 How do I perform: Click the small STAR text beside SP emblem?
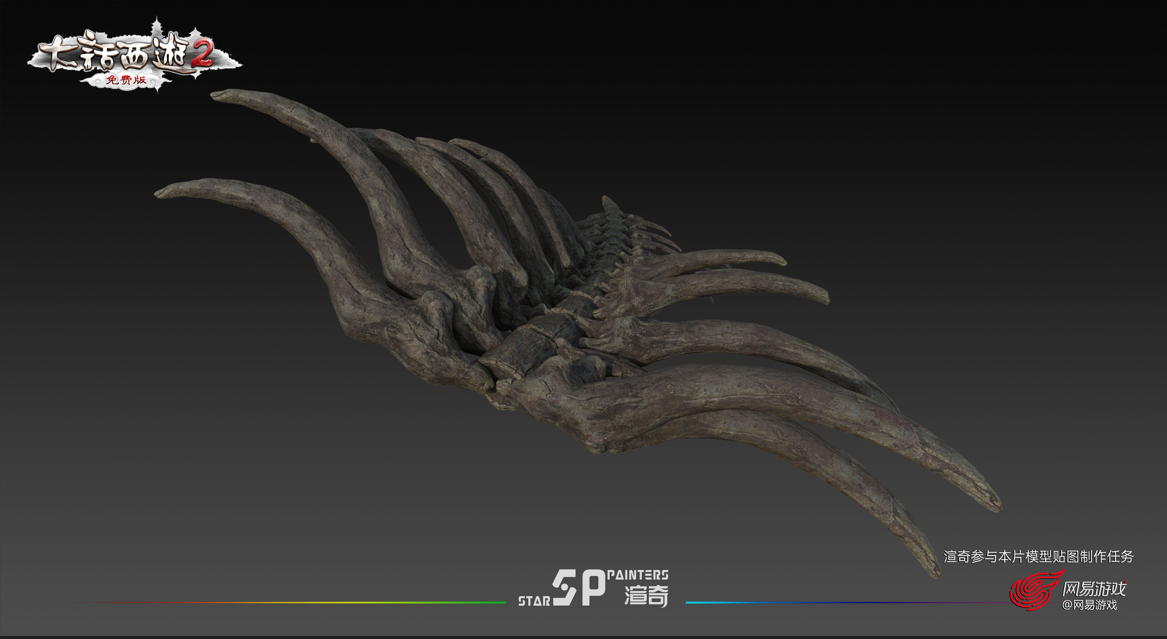[x=533, y=602]
